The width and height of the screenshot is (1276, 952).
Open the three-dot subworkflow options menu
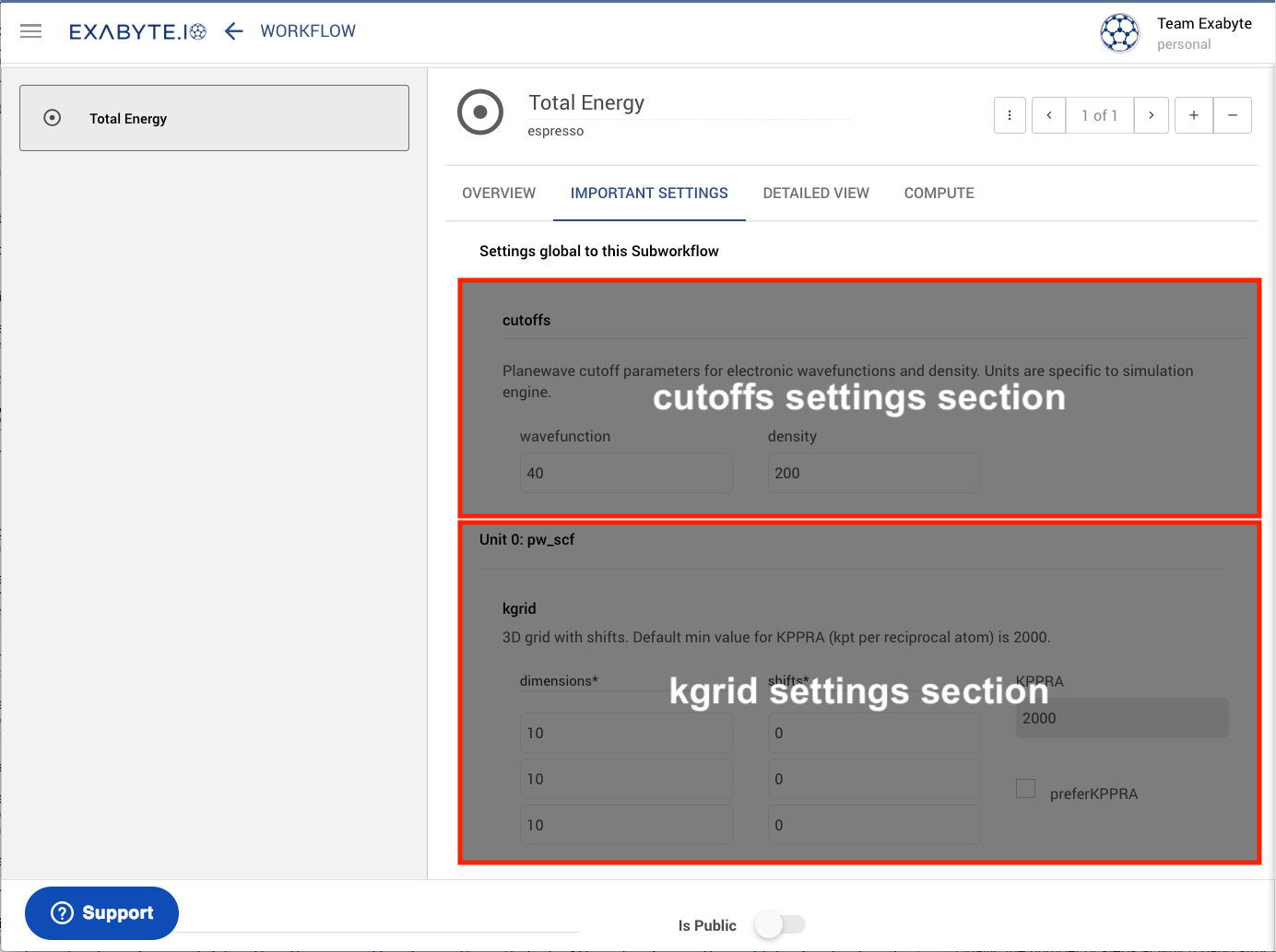click(x=1010, y=115)
